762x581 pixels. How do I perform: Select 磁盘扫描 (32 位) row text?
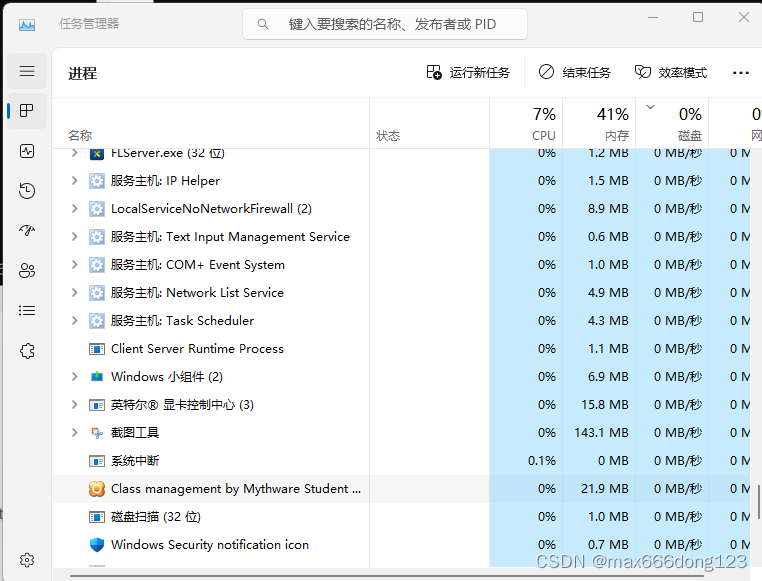(x=156, y=516)
